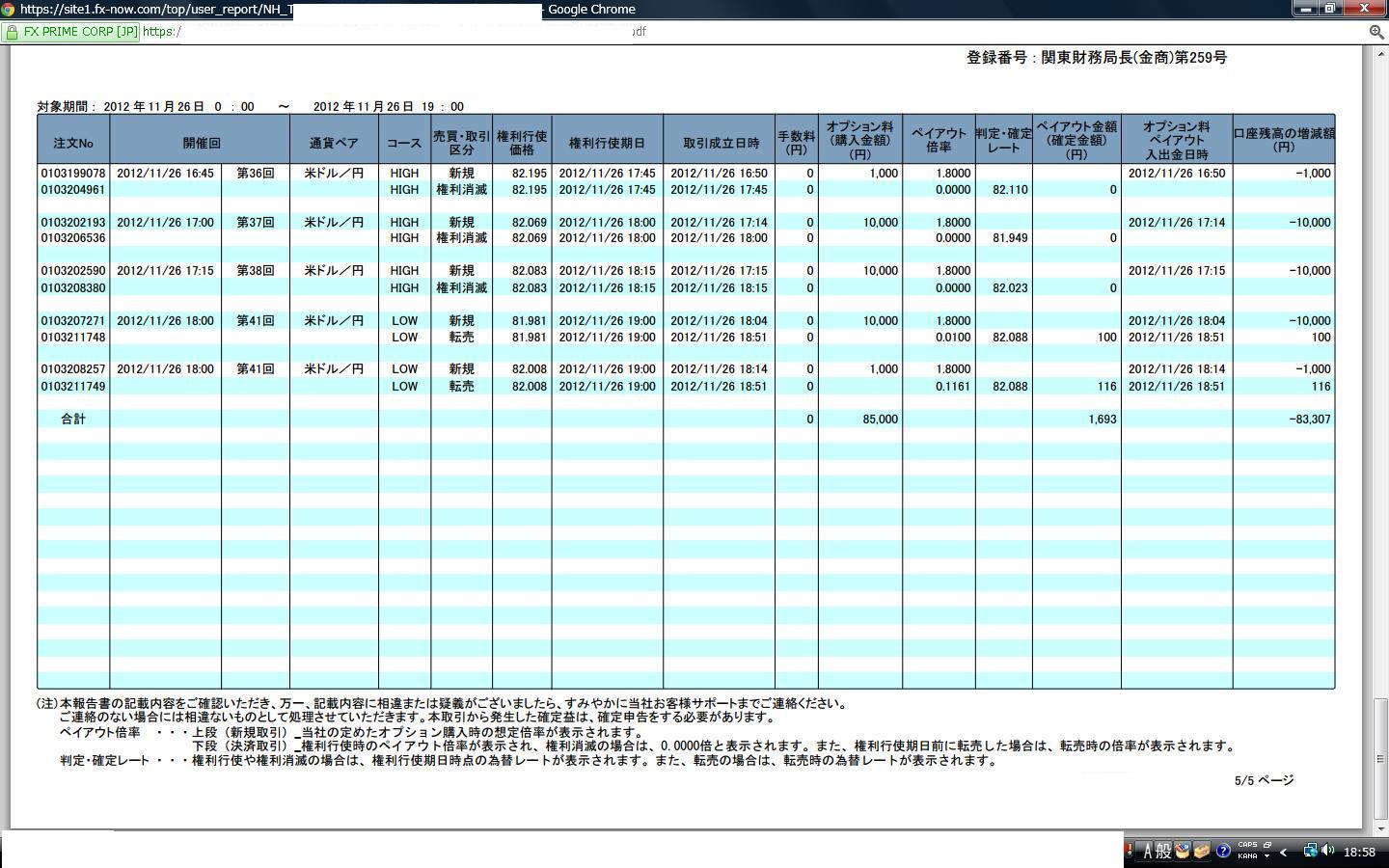Open IME conversion mode '般' selector

pyautogui.click(x=1163, y=851)
